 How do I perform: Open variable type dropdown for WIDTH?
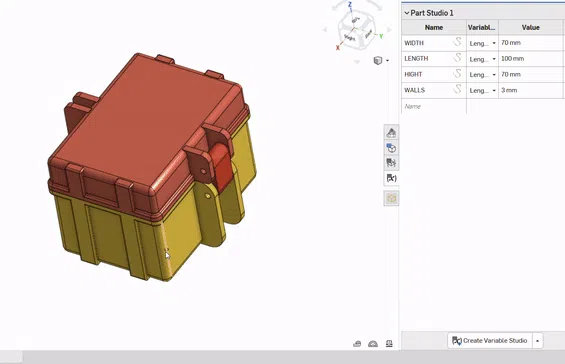tap(482, 43)
